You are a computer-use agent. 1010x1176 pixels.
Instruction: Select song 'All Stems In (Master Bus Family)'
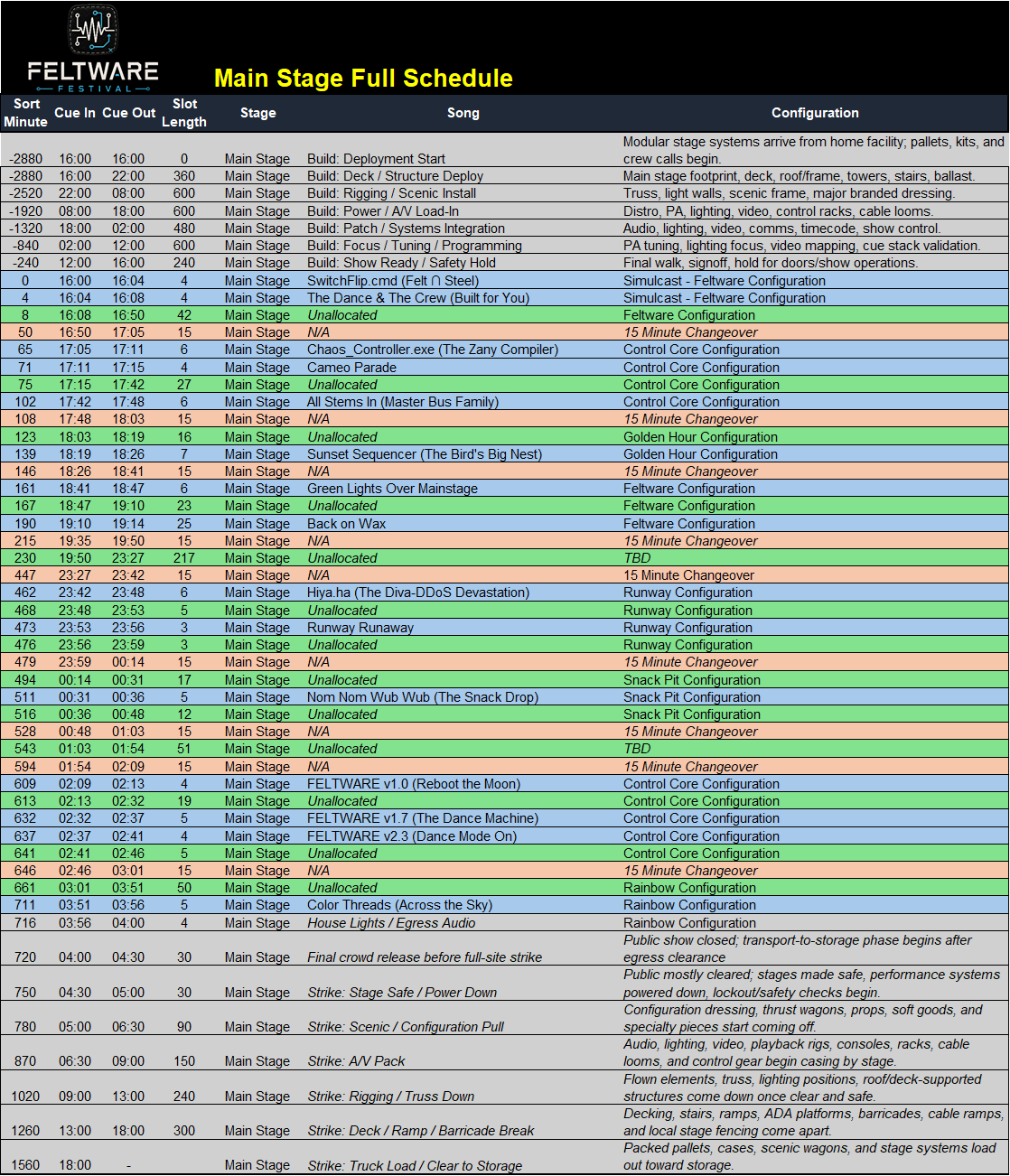tap(403, 402)
